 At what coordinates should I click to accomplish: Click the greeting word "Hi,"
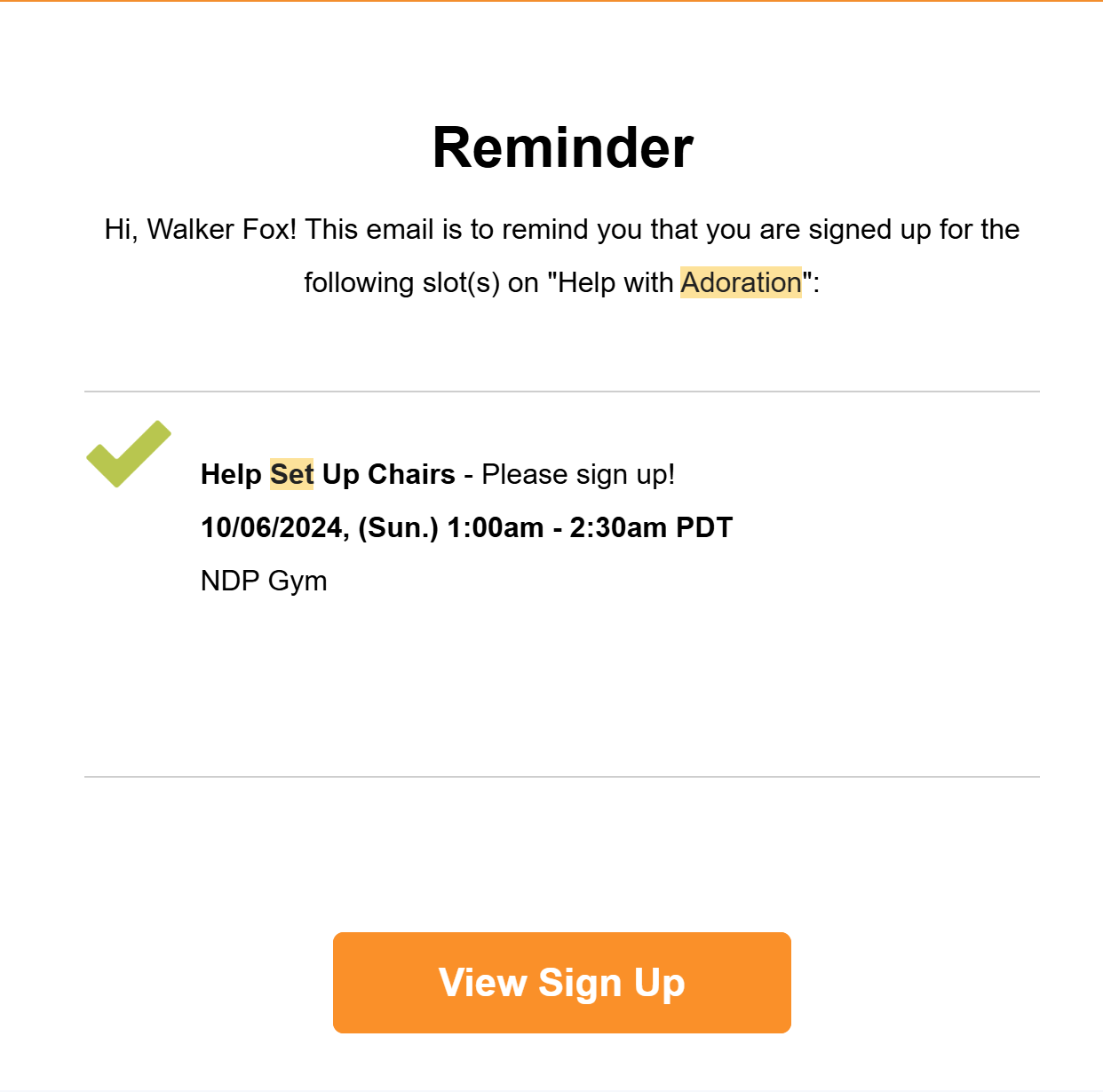[x=121, y=229]
